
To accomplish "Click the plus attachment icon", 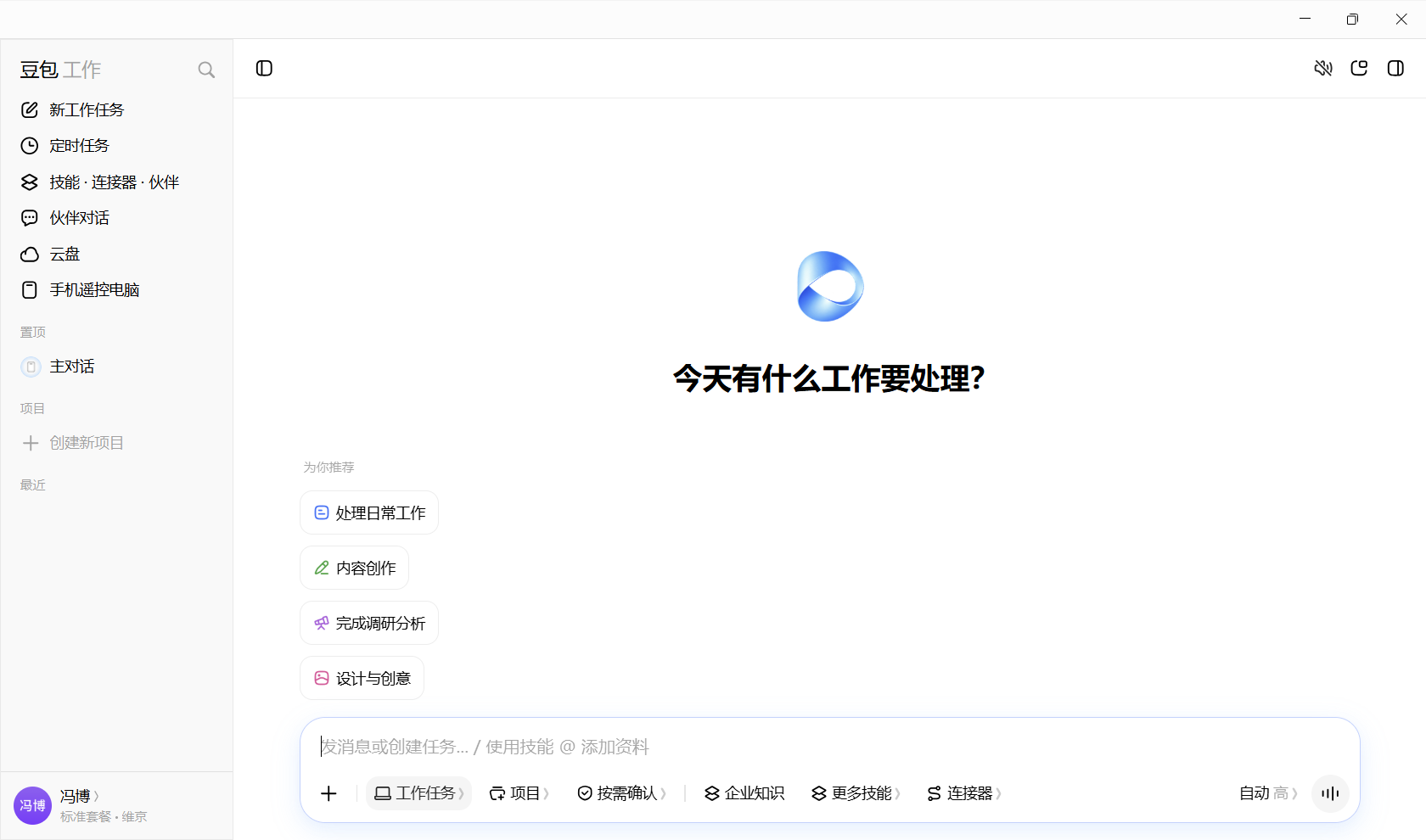I will [x=328, y=793].
